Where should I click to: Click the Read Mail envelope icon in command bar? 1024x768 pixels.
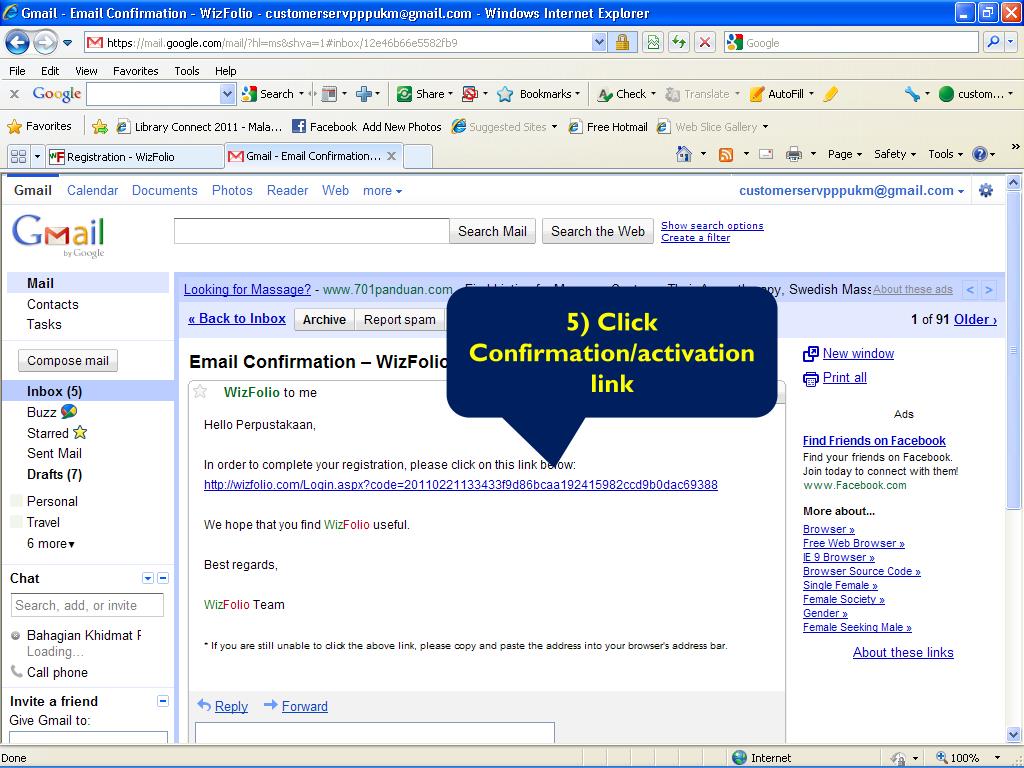pos(766,154)
